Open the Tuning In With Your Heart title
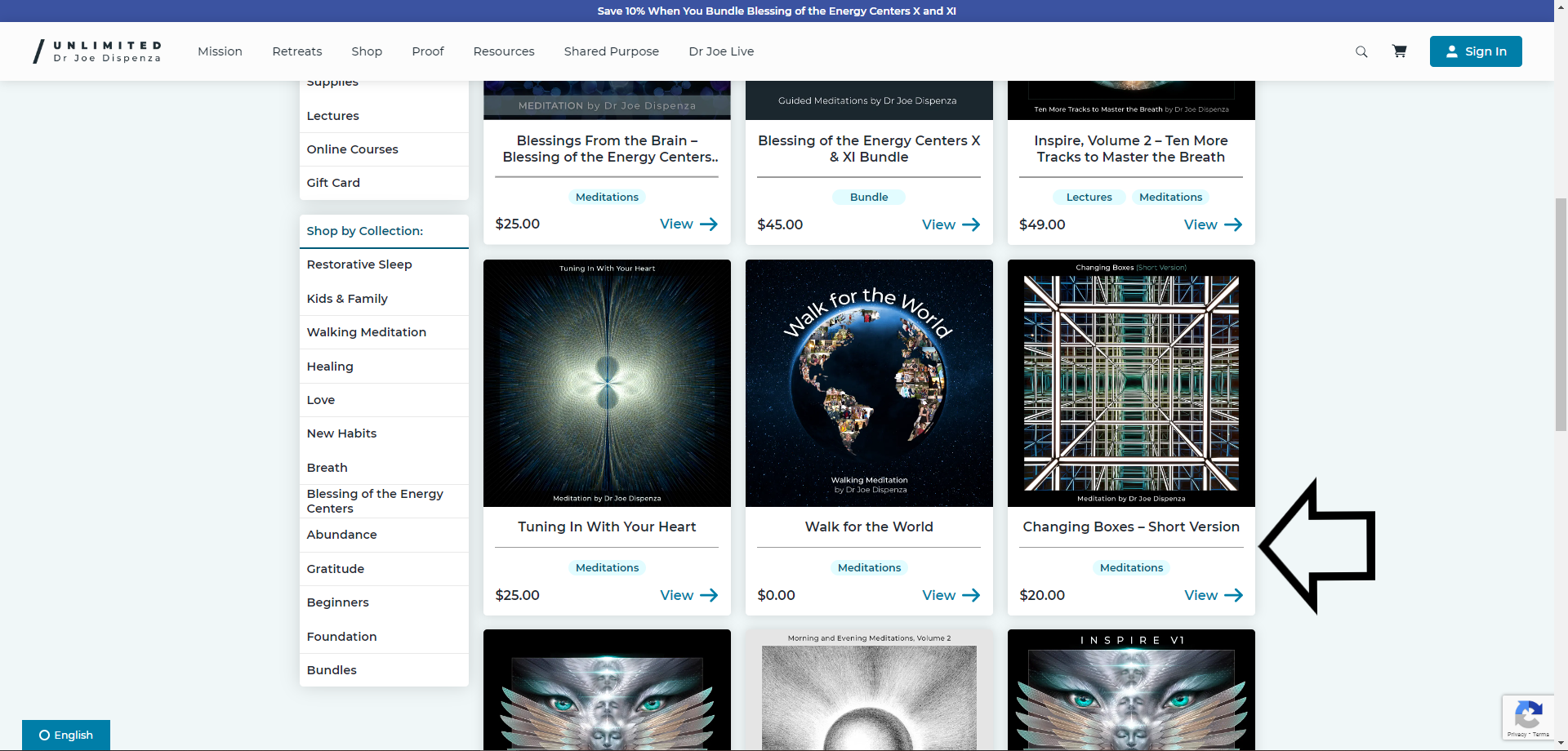 pyautogui.click(x=607, y=527)
